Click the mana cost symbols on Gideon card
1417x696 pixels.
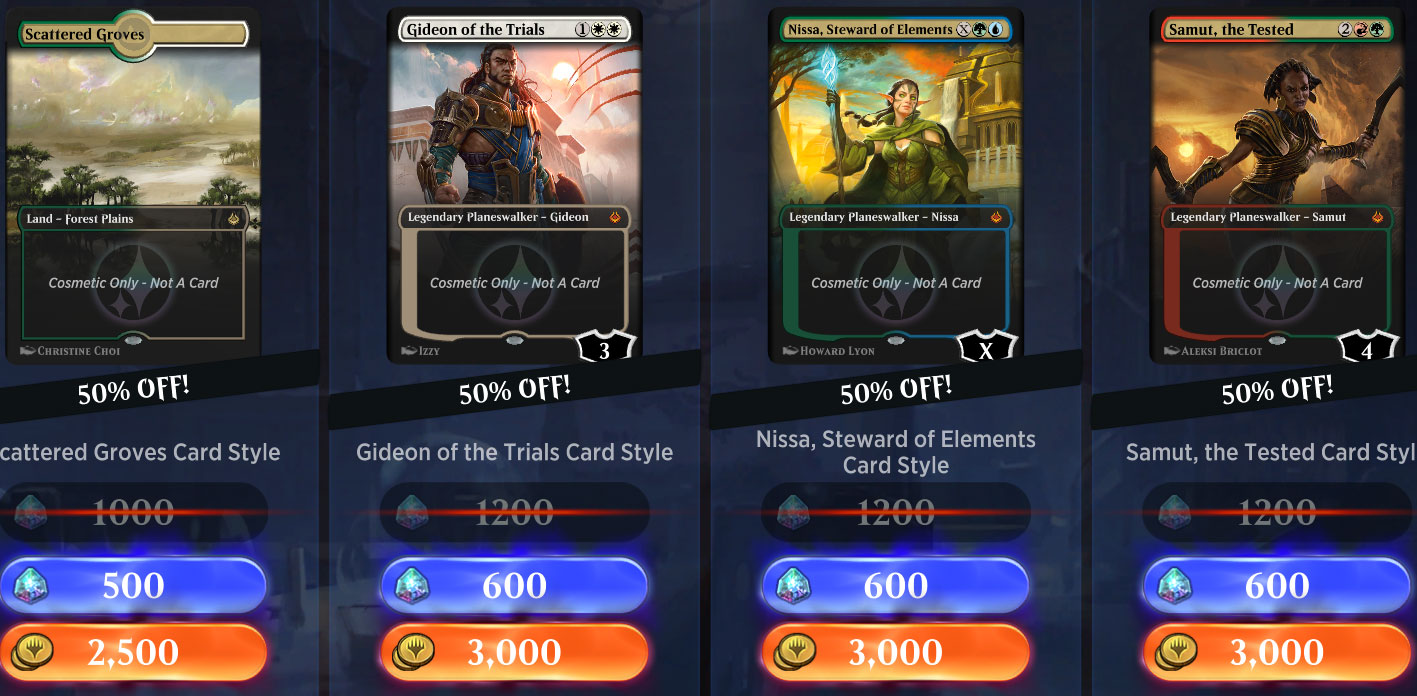click(598, 30)
